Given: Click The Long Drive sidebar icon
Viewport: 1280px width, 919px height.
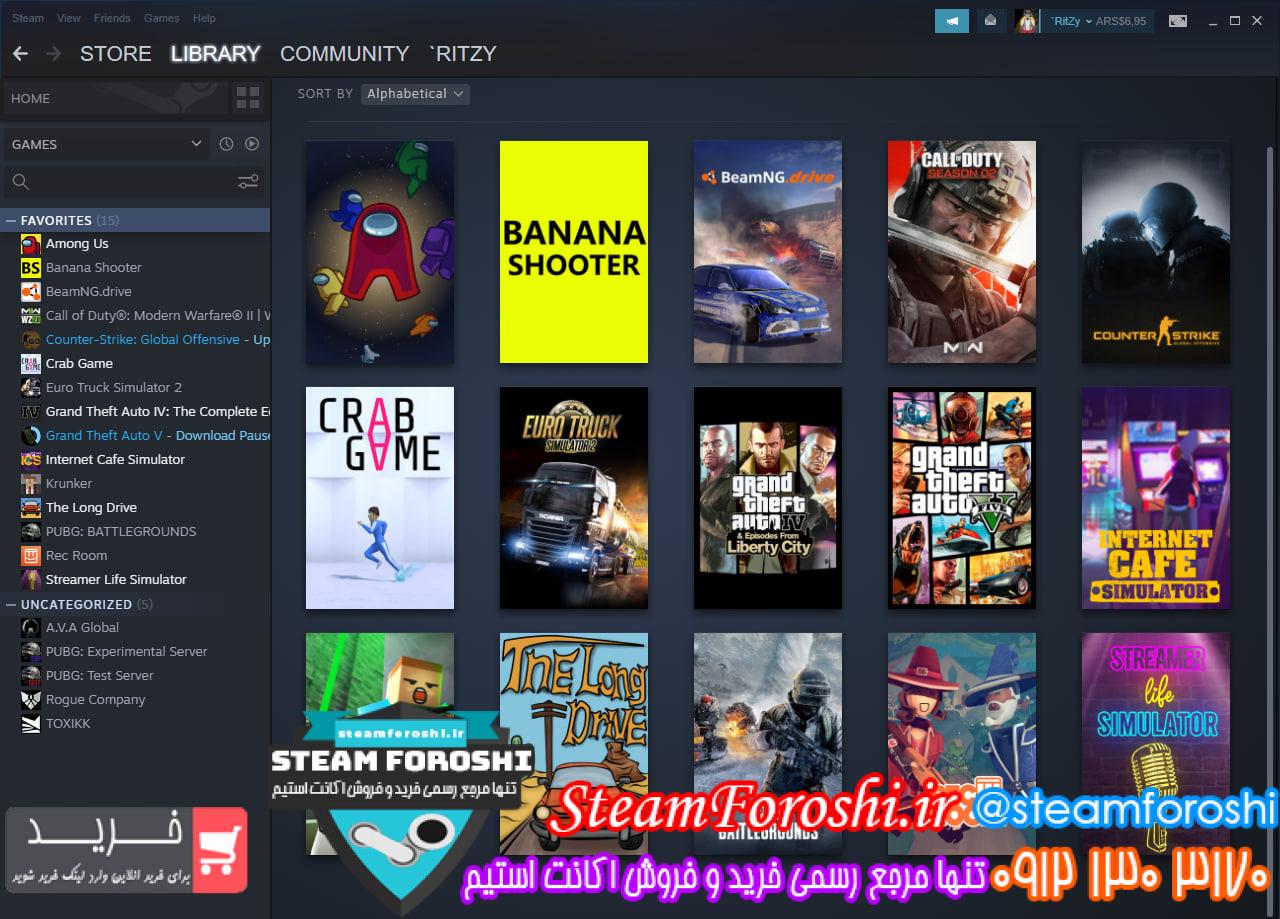Looking at the screenshot, I should pos(31,508).
